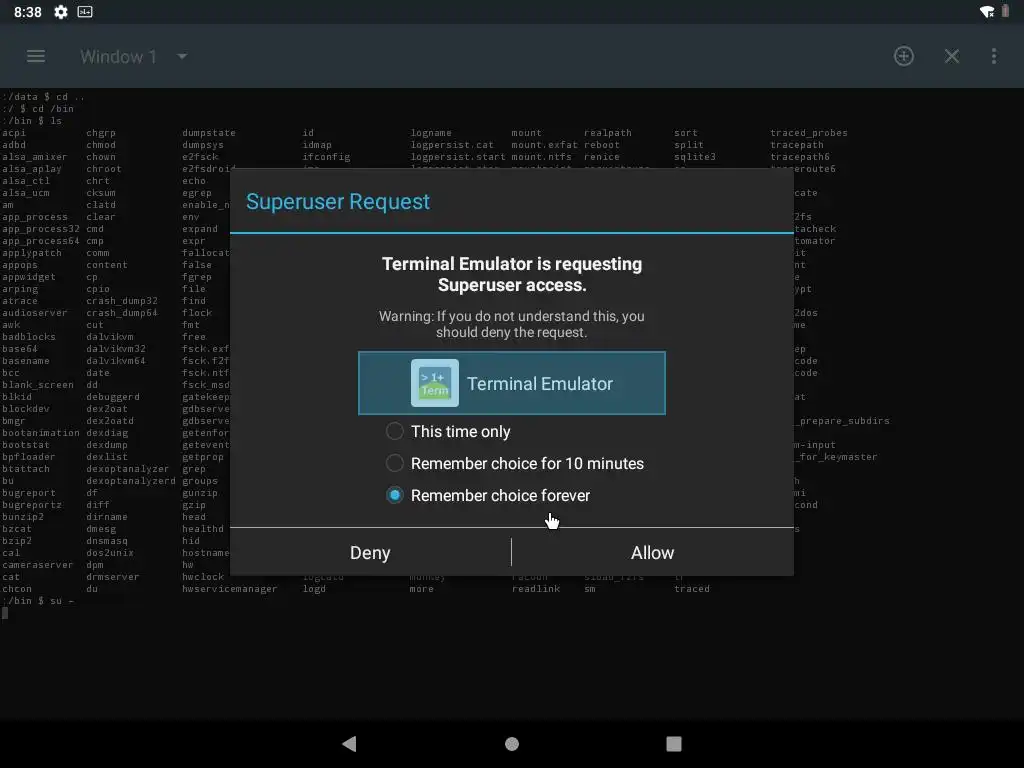Screen dimensions: 1024x768
Task: Tap the Terminal Emulator app entry
Action: (x=512, y=383)
